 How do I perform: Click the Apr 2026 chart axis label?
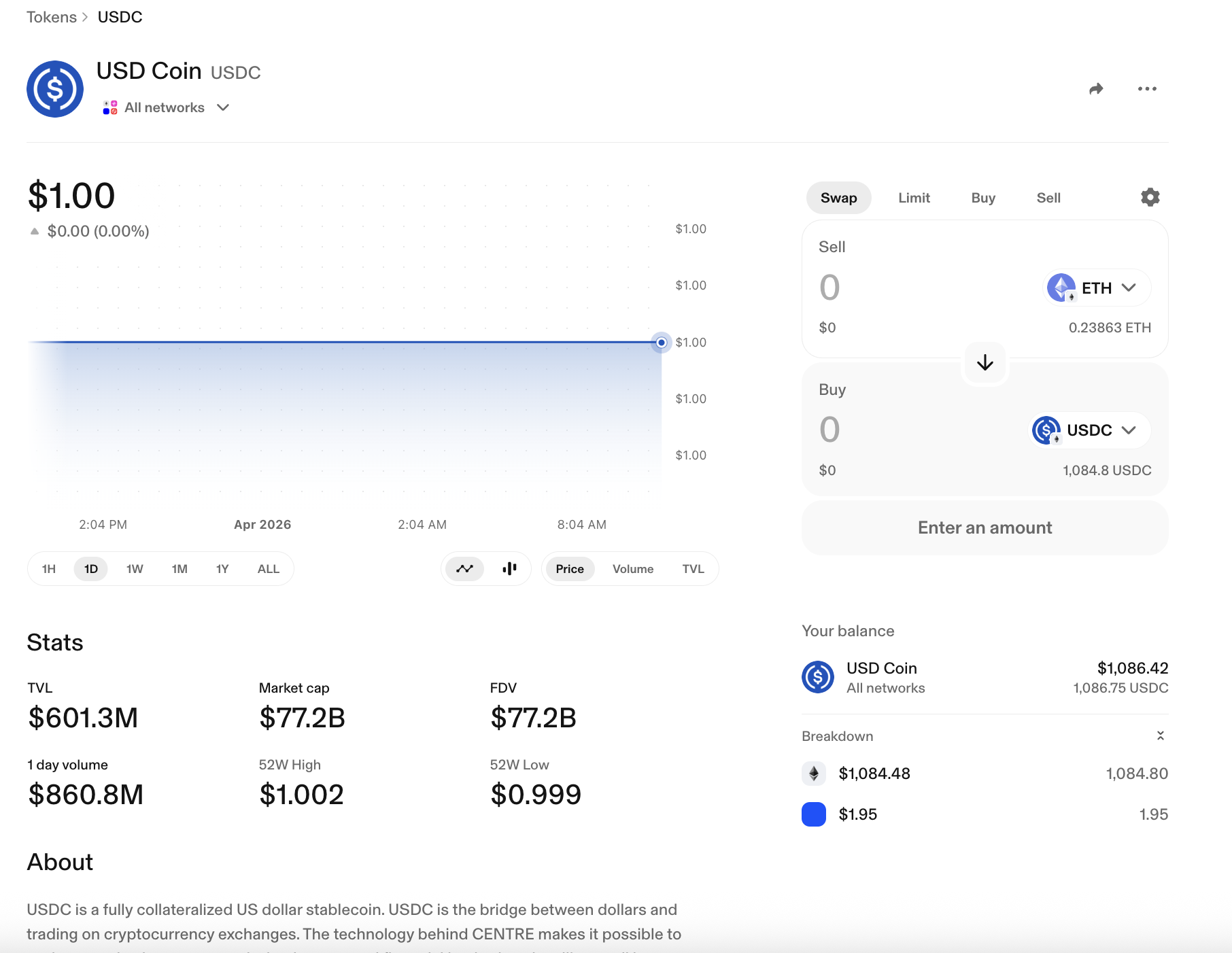262,525
